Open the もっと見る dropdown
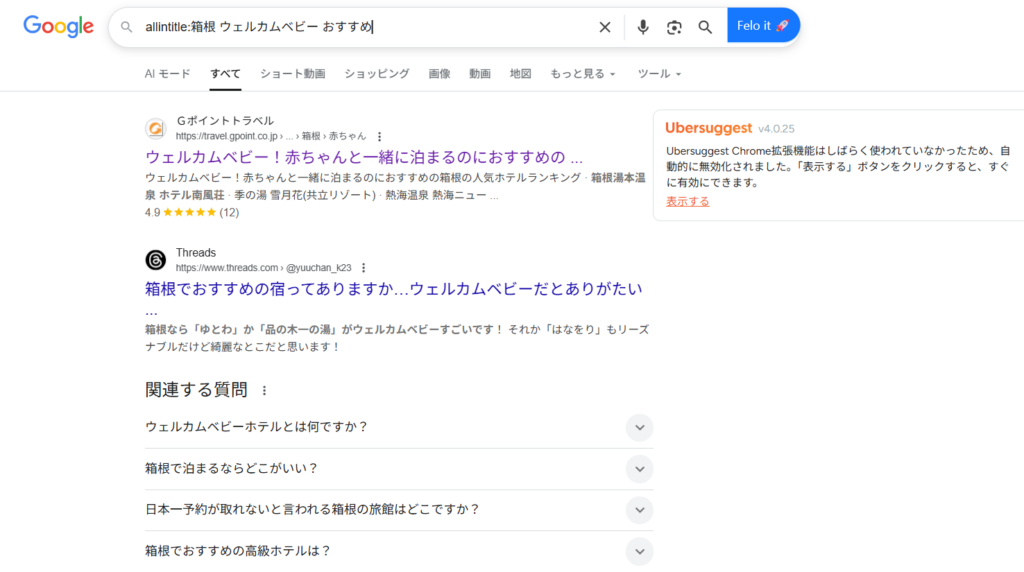 click(582, 74)
